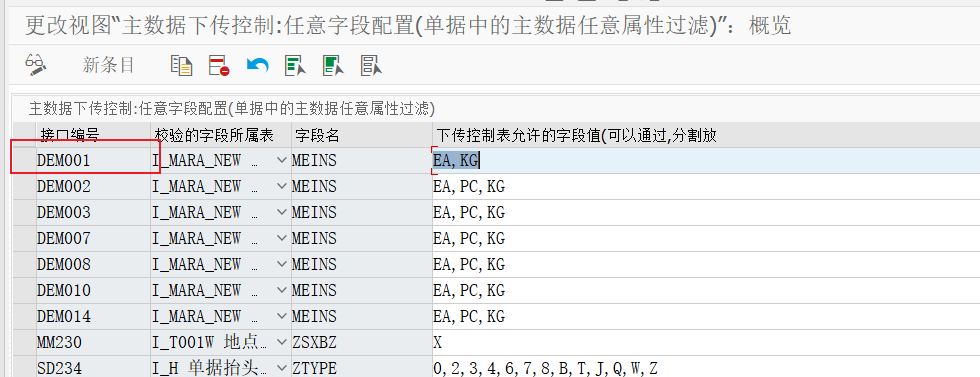Mark the DEM003 row with its row selector
The width and height of the screenshot is (980, 377).
pos(24,213)
